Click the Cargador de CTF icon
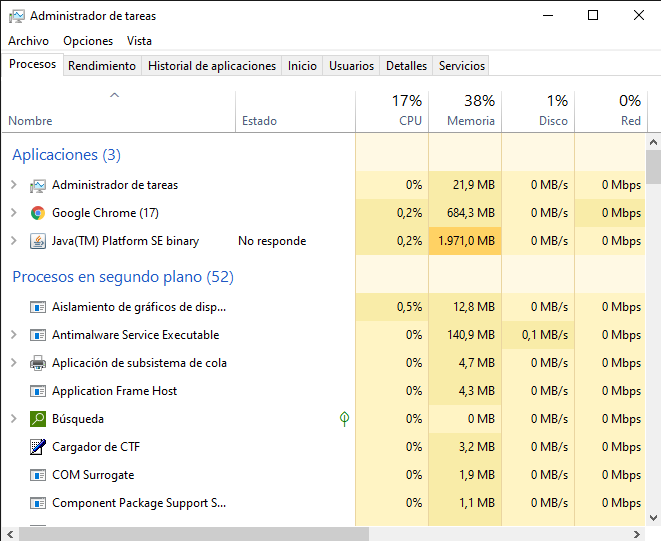Image resolution: width=661 pixels, height=541 pixels. click(38, 447)
